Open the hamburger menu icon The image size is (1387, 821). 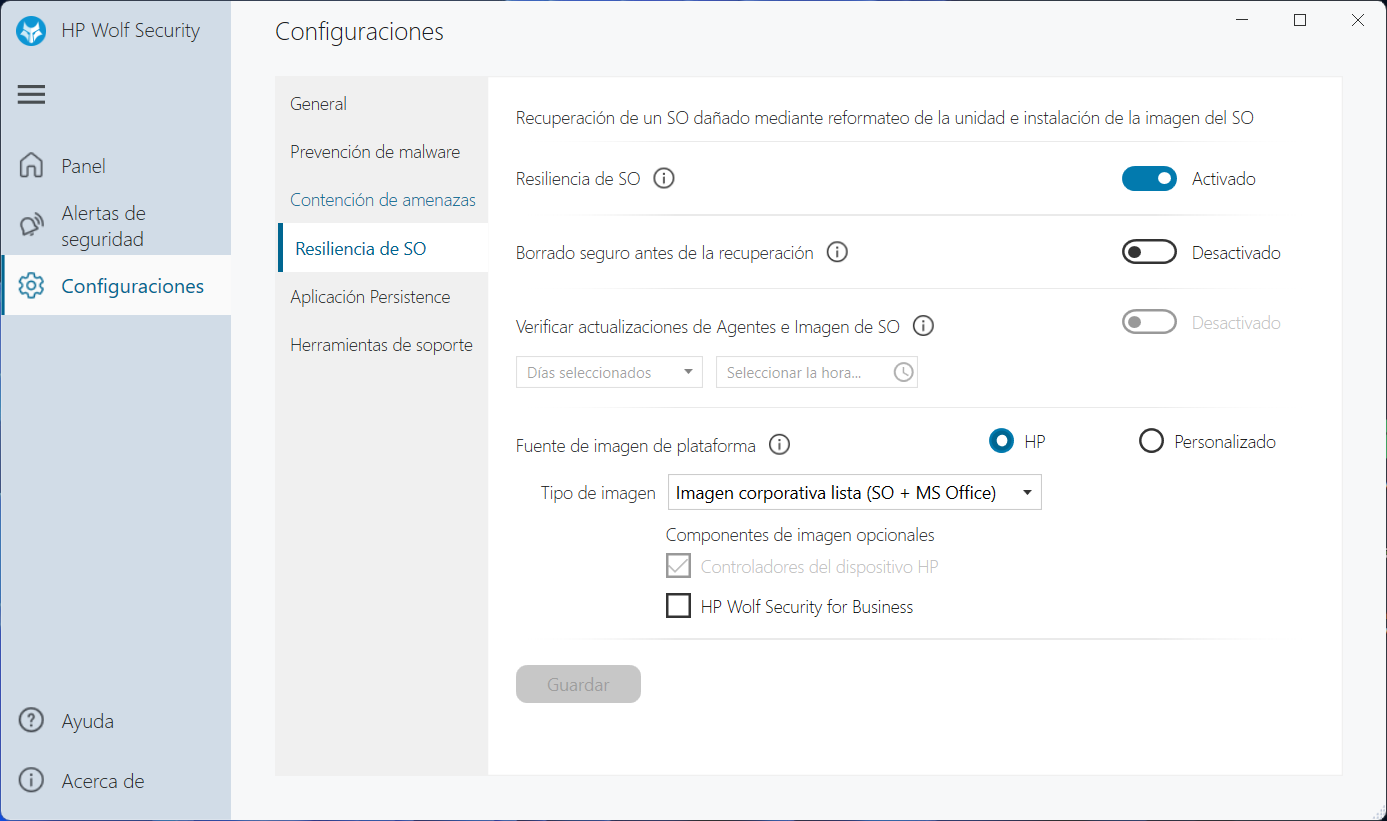[31, 95]
